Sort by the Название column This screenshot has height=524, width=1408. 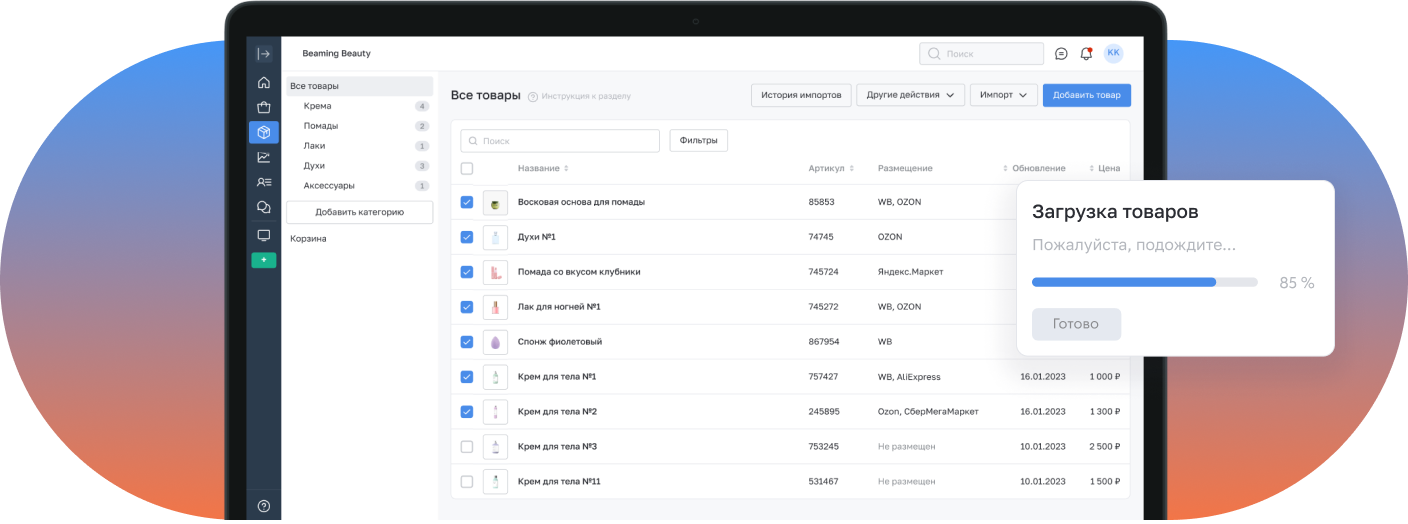pos(543,169)
